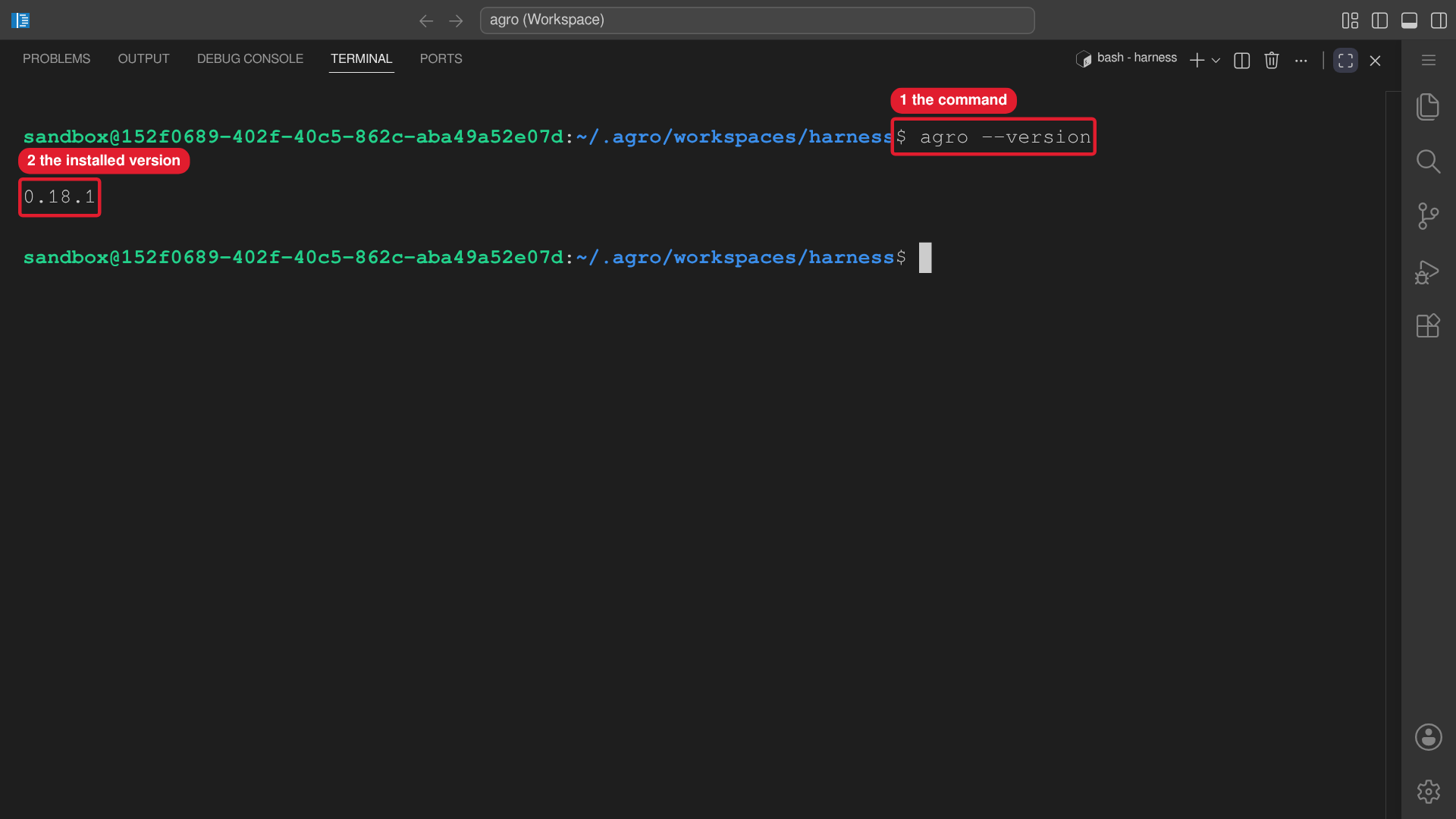Click the agro (Workspace) command center
Screen dimensions: 1456x819
[757, 20]
